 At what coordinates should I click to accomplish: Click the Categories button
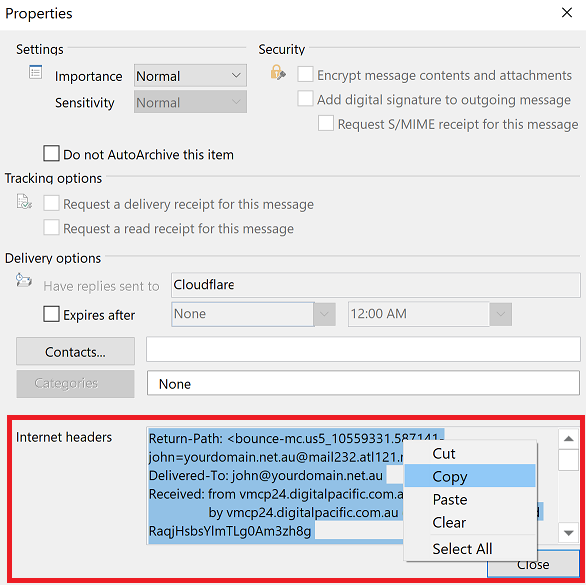[75, 384]
